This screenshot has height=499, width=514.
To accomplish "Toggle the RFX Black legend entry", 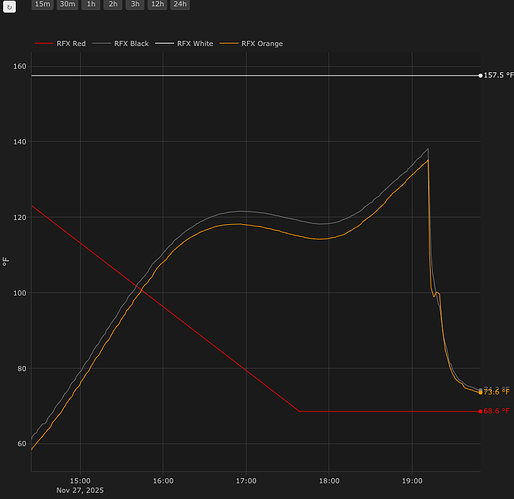I will 121,44.
